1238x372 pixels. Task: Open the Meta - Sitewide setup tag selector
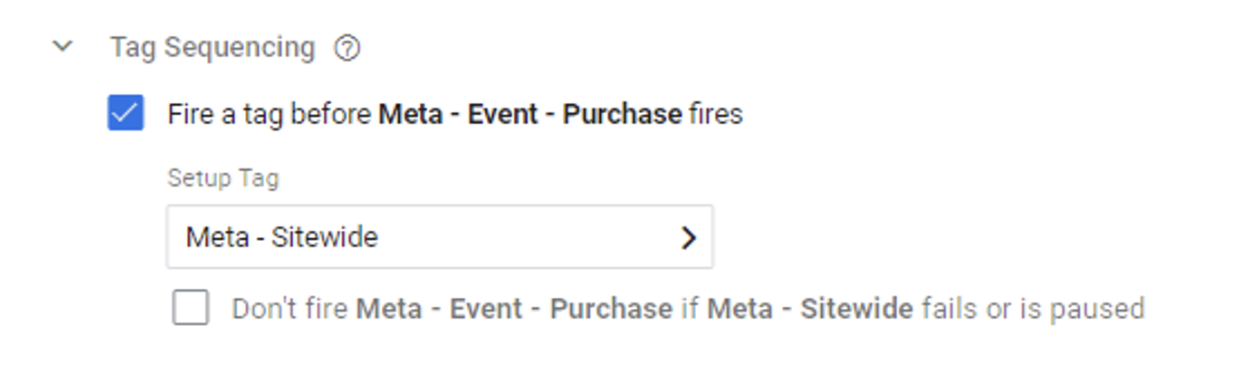440,237
